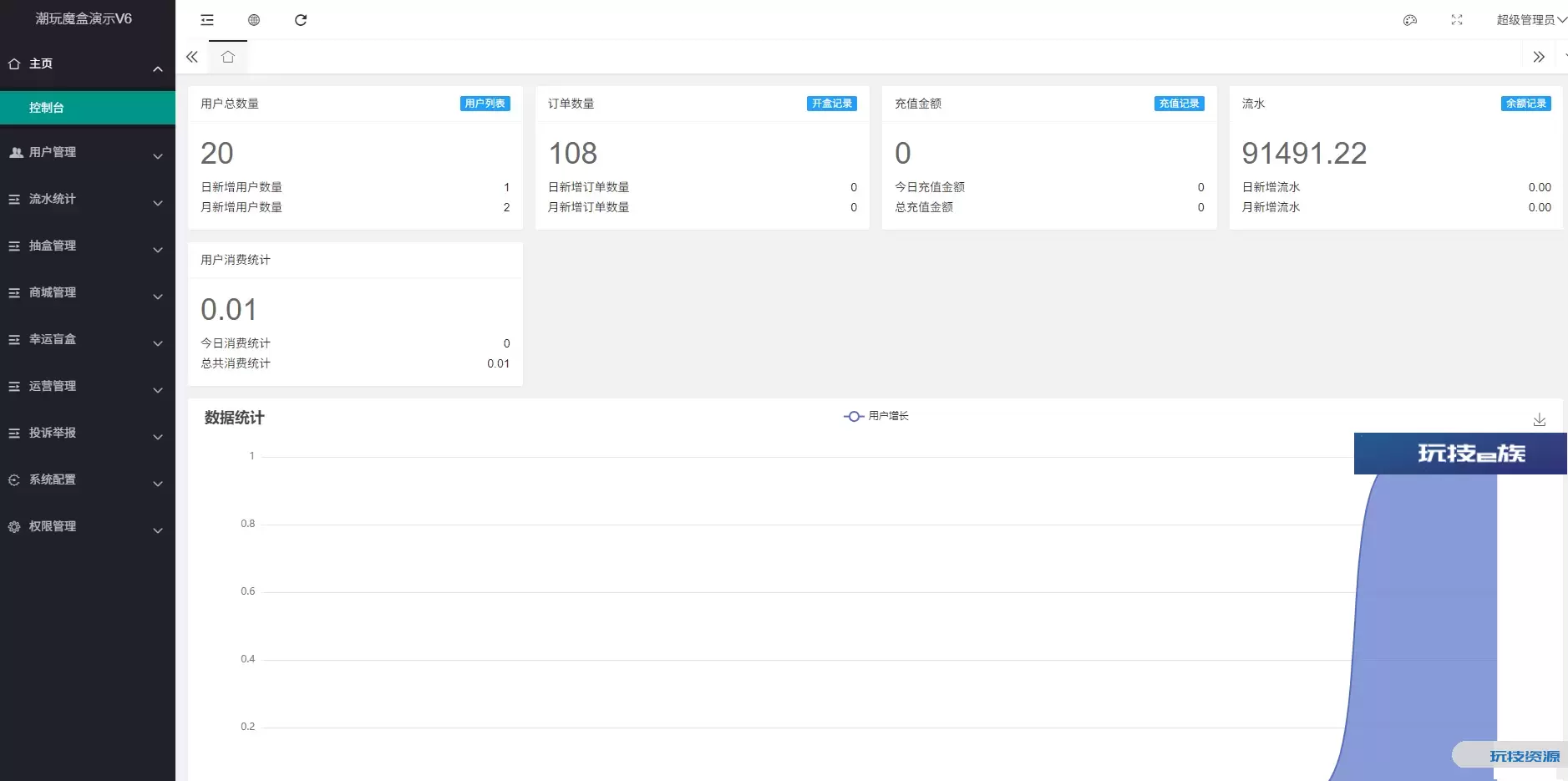Collapse the 主页 menu chevron

coord(158,68)
